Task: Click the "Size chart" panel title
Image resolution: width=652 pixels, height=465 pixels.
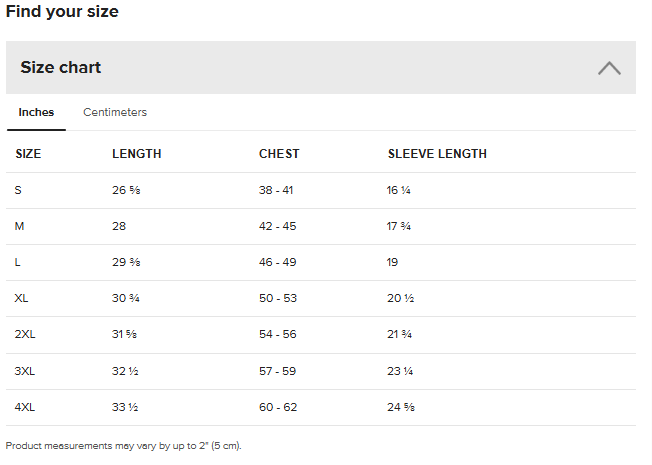Action: coord(61,68)
